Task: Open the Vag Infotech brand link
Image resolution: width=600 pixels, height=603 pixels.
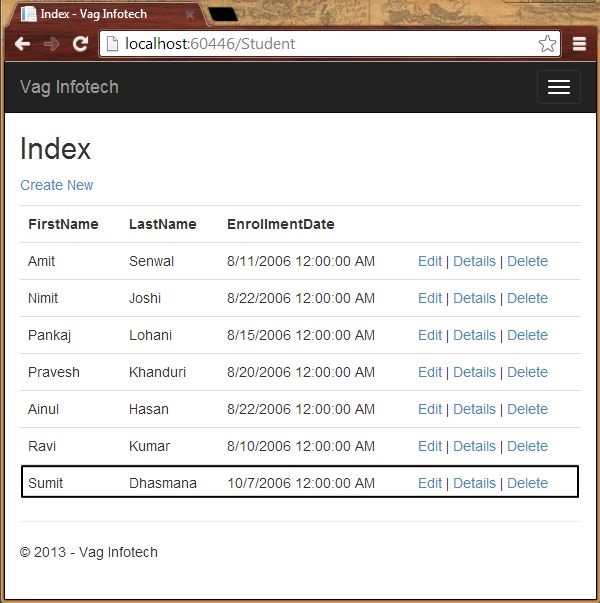Action: pos(69,87)
